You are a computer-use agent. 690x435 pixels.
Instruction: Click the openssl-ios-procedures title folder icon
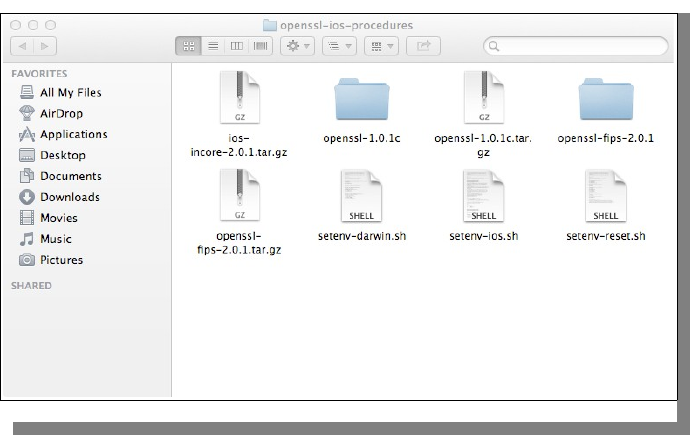click(x=269, y=25)
